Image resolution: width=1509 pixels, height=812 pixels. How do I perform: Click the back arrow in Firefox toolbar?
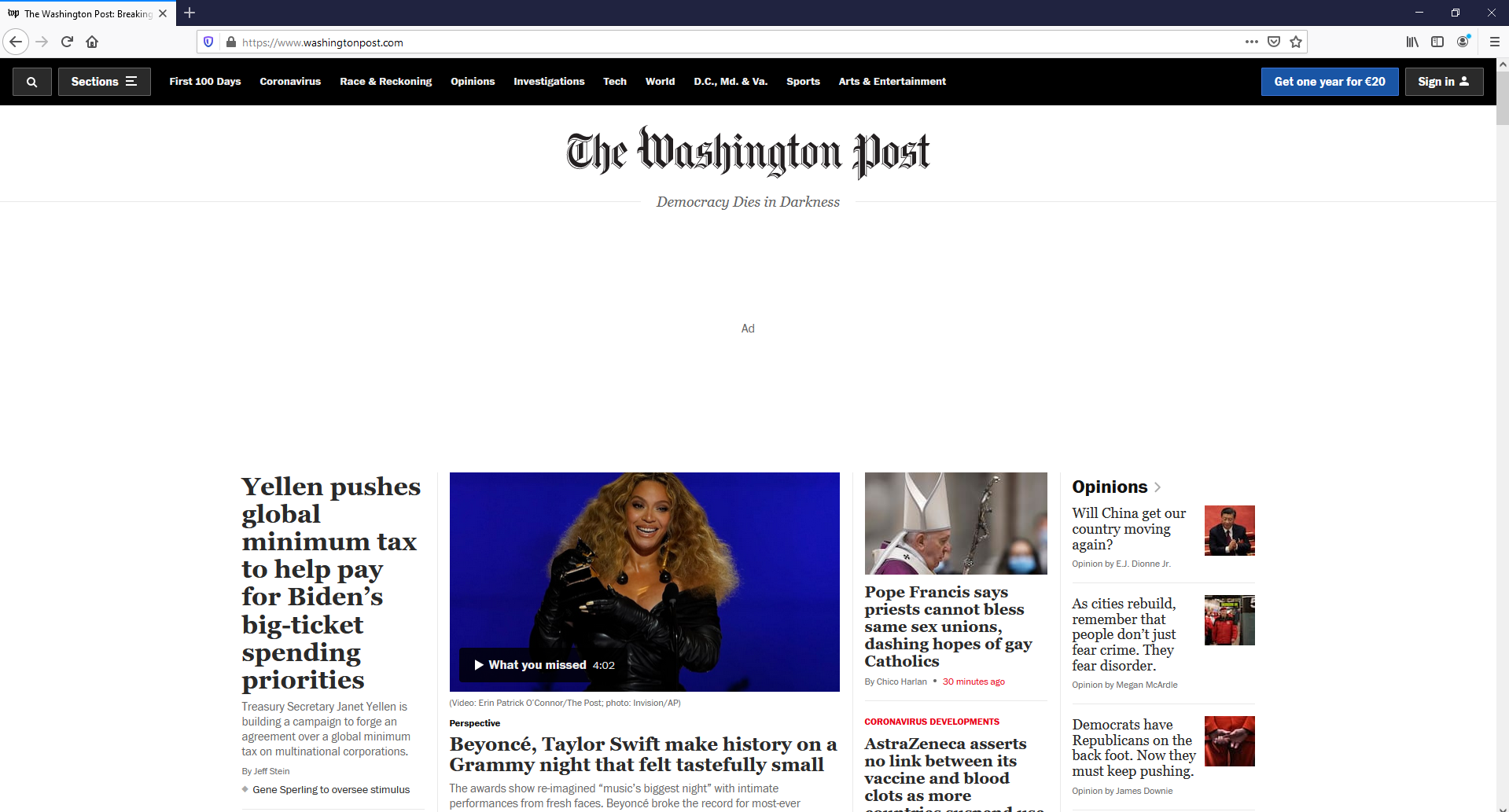[x=16, y=42]
